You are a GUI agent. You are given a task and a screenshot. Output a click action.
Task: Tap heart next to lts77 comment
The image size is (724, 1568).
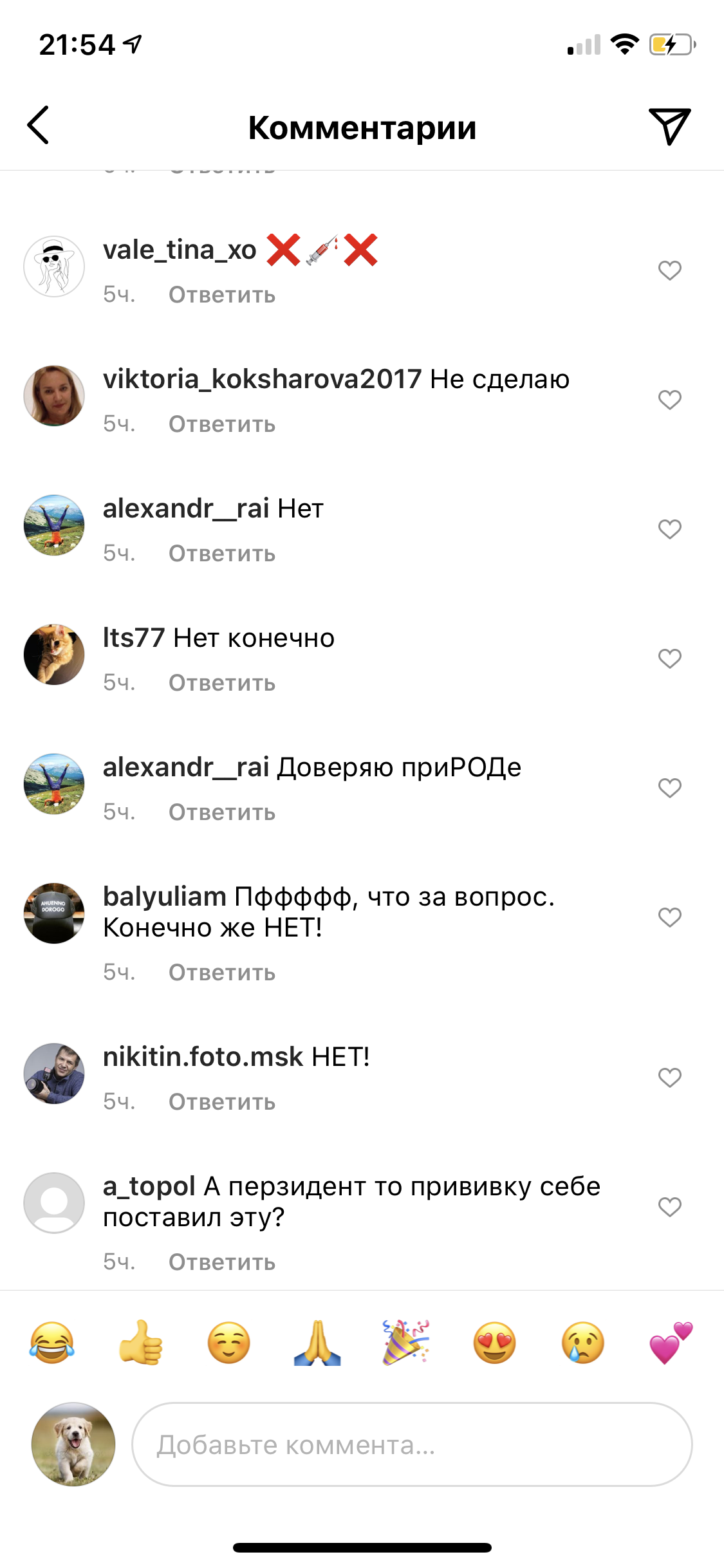(669, 658)
